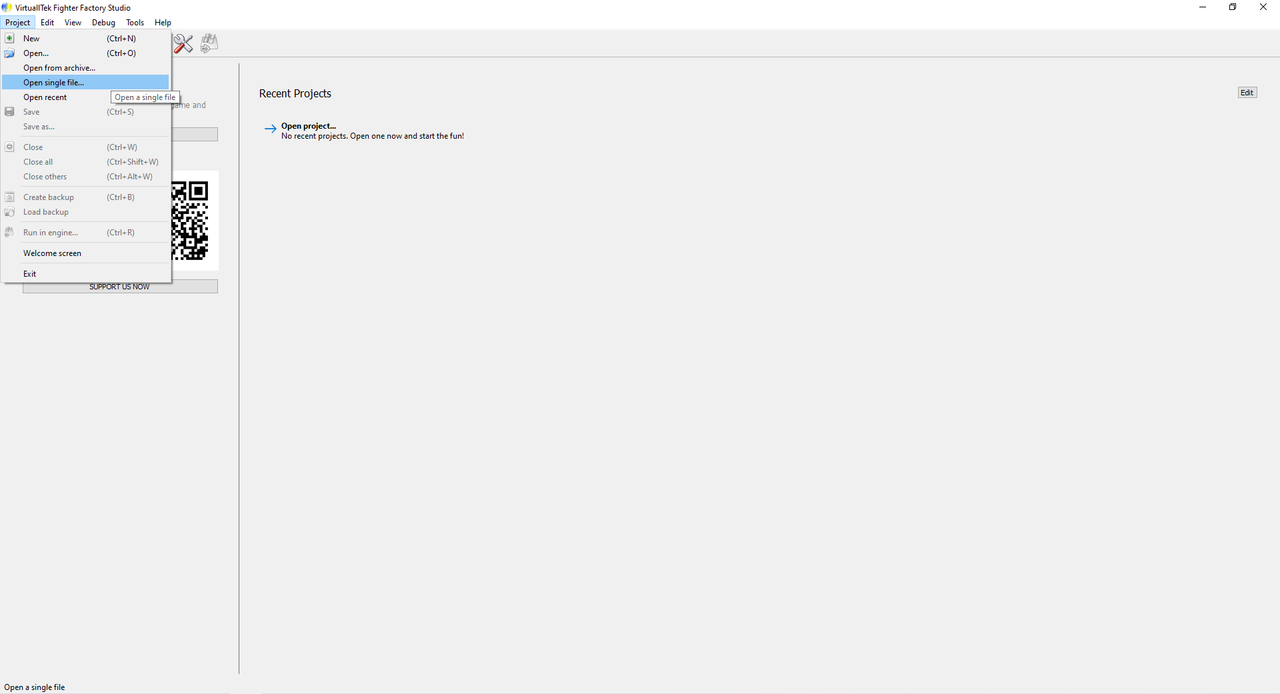This screenshot has width=1280, height=694.
Task: Click the SUPPORT US NOW button
Action: click(120, 287)
